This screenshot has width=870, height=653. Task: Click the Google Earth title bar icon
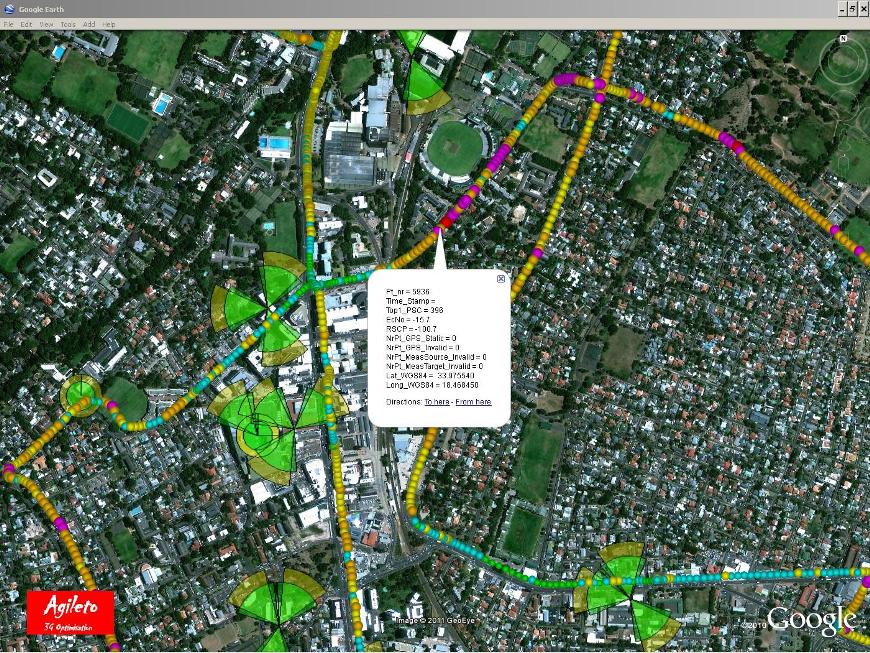(9, 9)
